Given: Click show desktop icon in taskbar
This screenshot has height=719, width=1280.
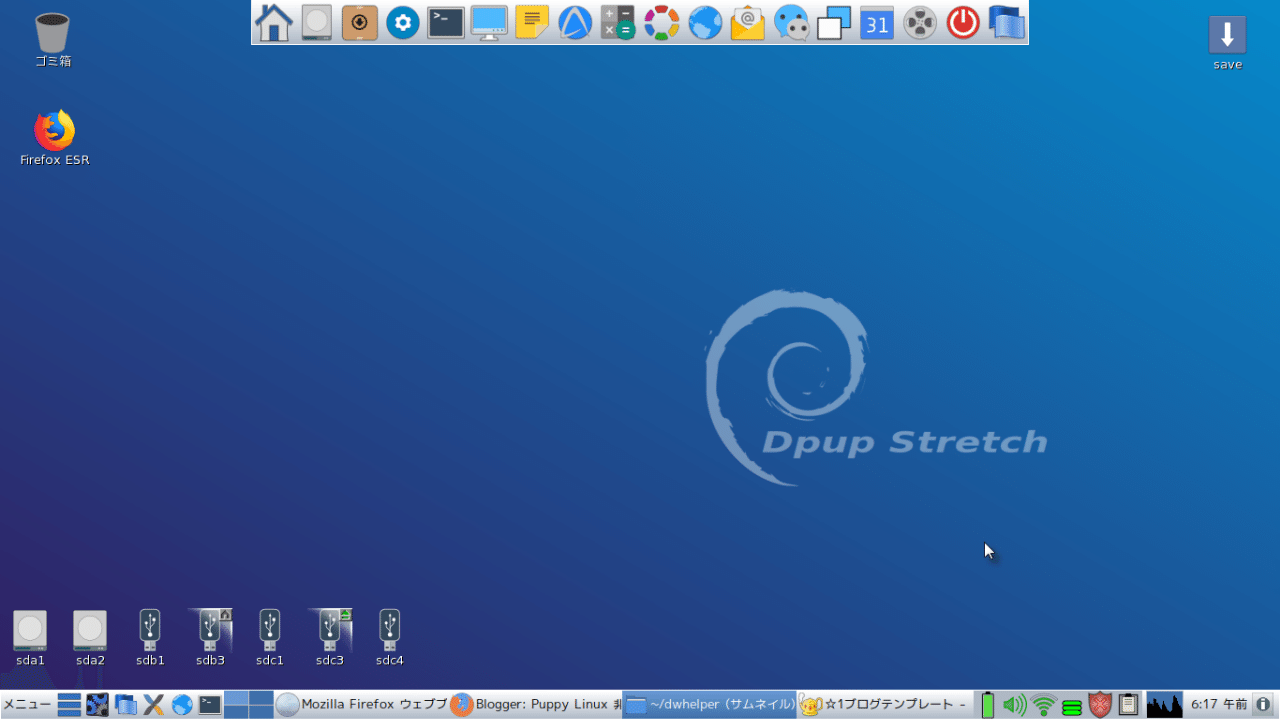Looking at the screenshot, I should (x=69, y=705).
